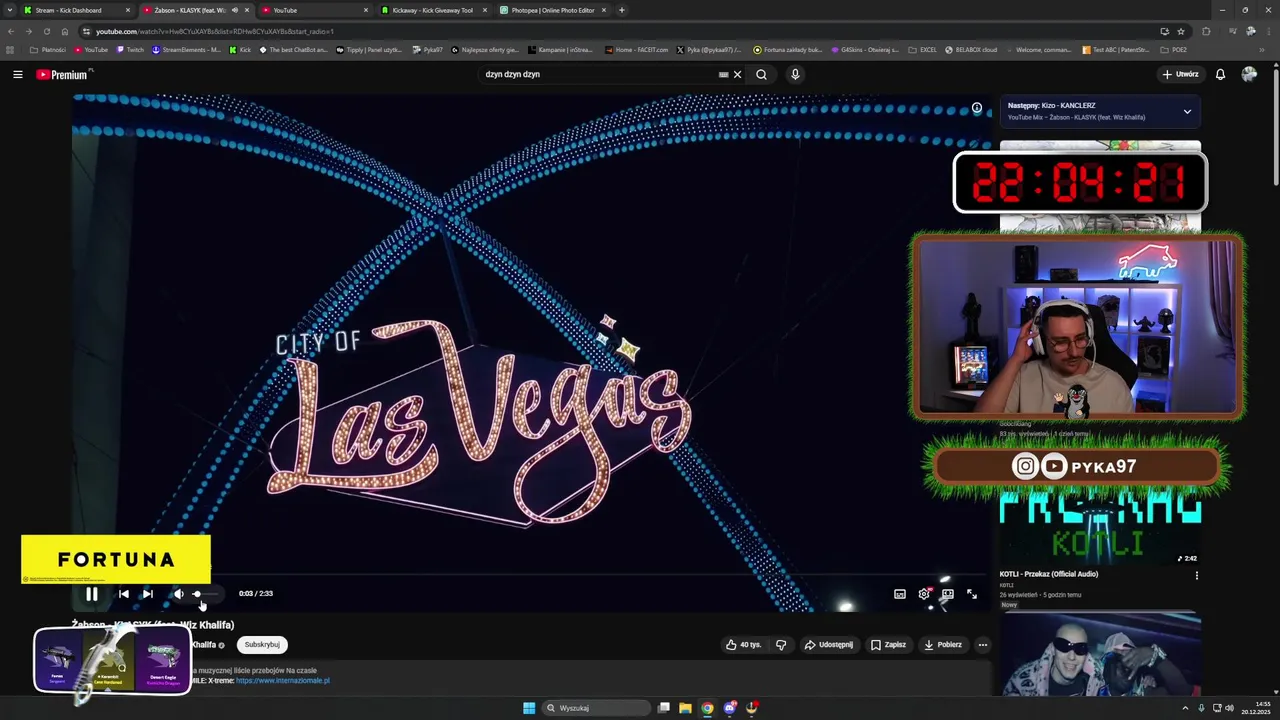Image resolution: width=1280 pixels, height=720 pixels.
Task: Open the 'Płatności' bookmarks folder
Action: tap(48, 49)
